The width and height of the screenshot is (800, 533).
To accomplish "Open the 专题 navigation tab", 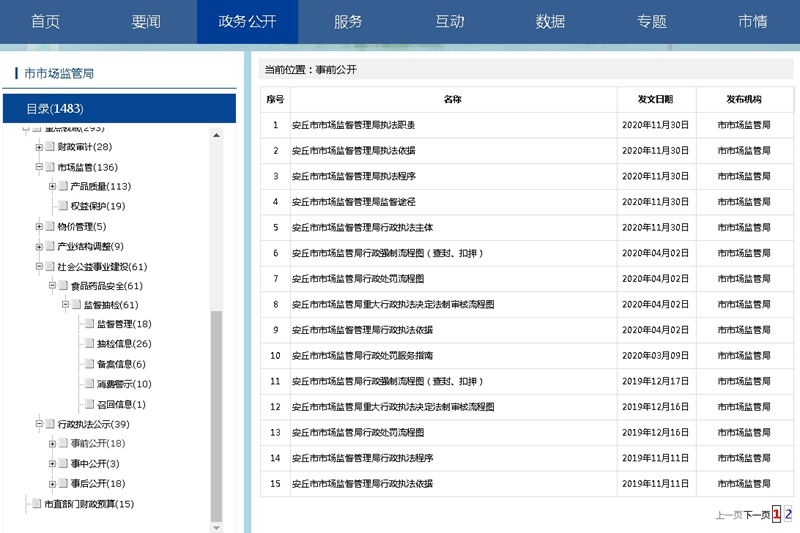I will coord(652,21).
